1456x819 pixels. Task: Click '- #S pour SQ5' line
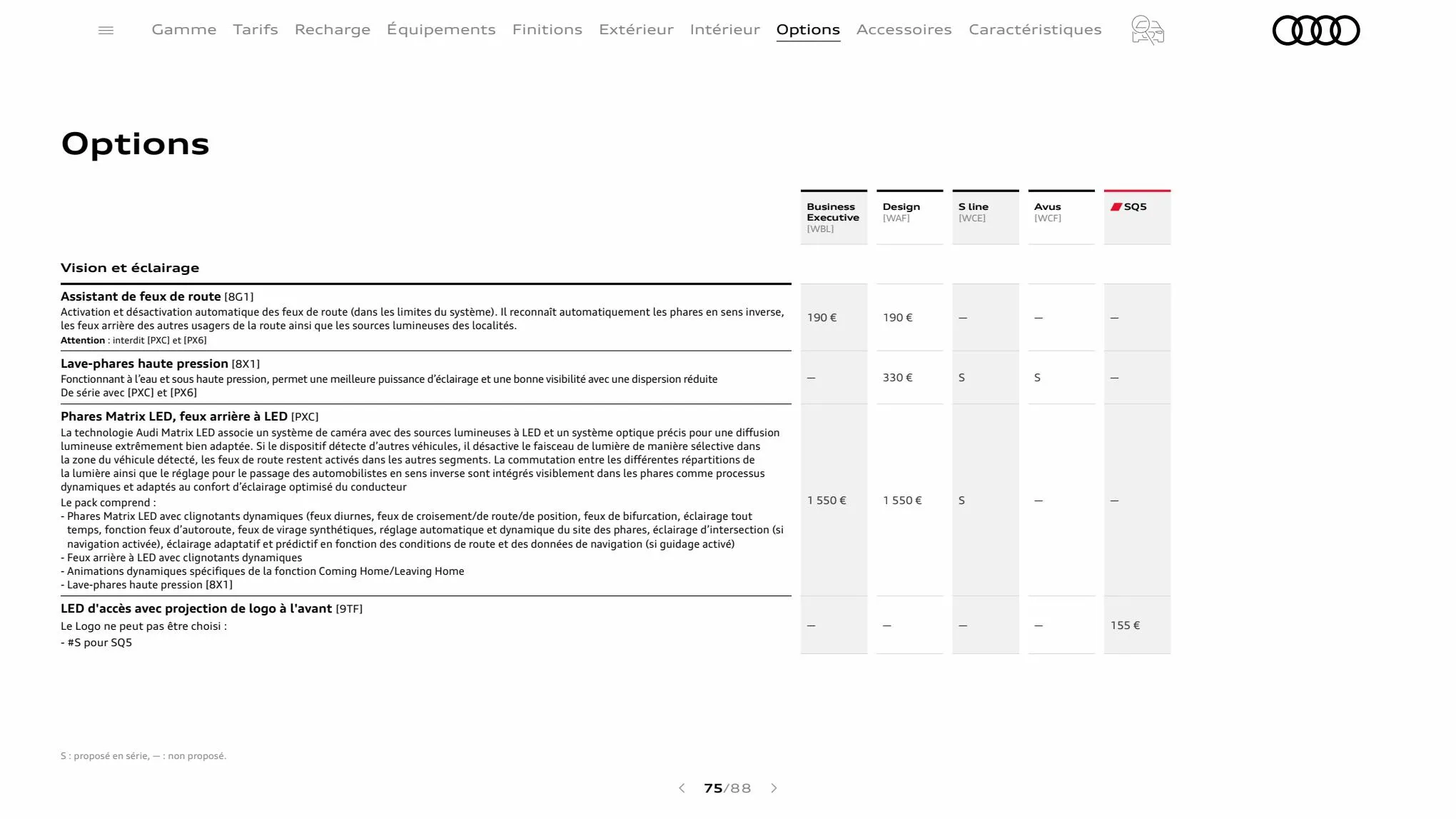click(x=96, y=643)
